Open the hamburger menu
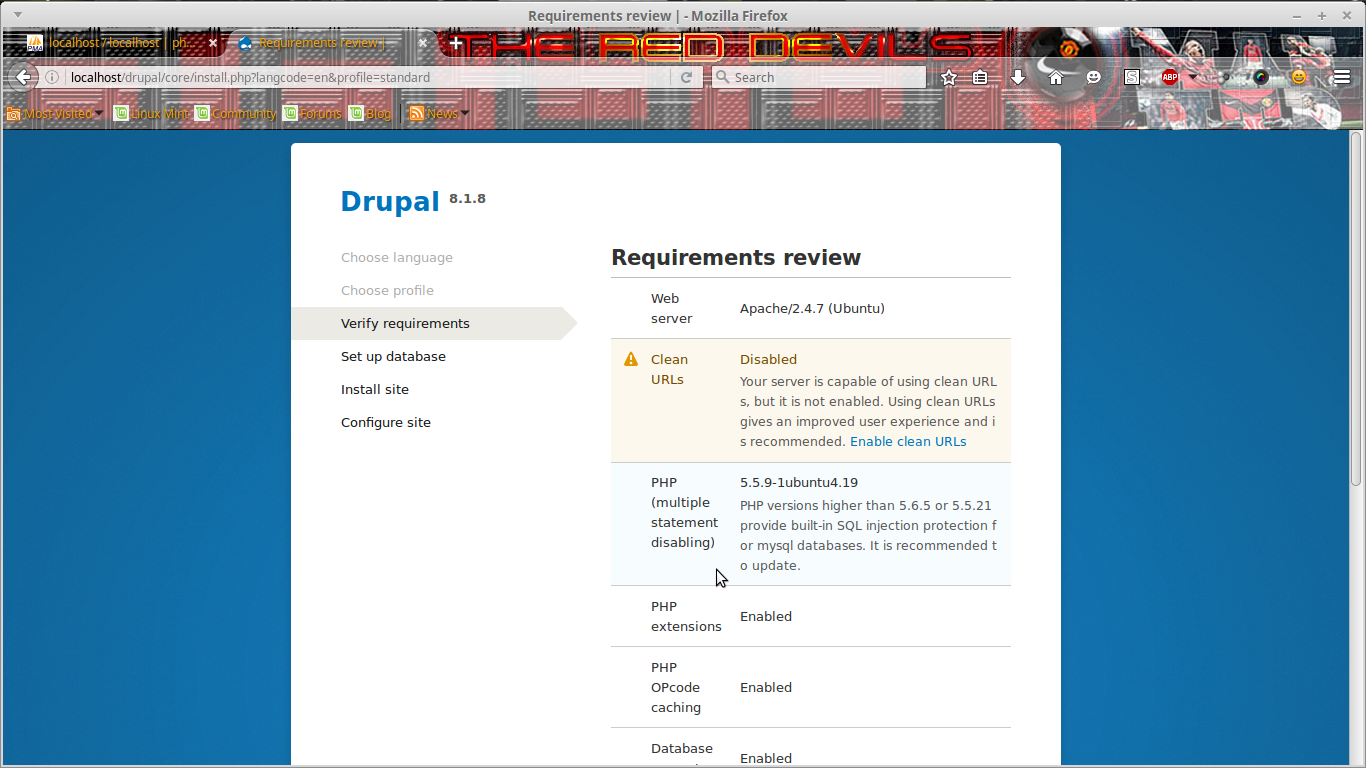The width and height of the screenshot is (1366, 768). (1340, 76)
